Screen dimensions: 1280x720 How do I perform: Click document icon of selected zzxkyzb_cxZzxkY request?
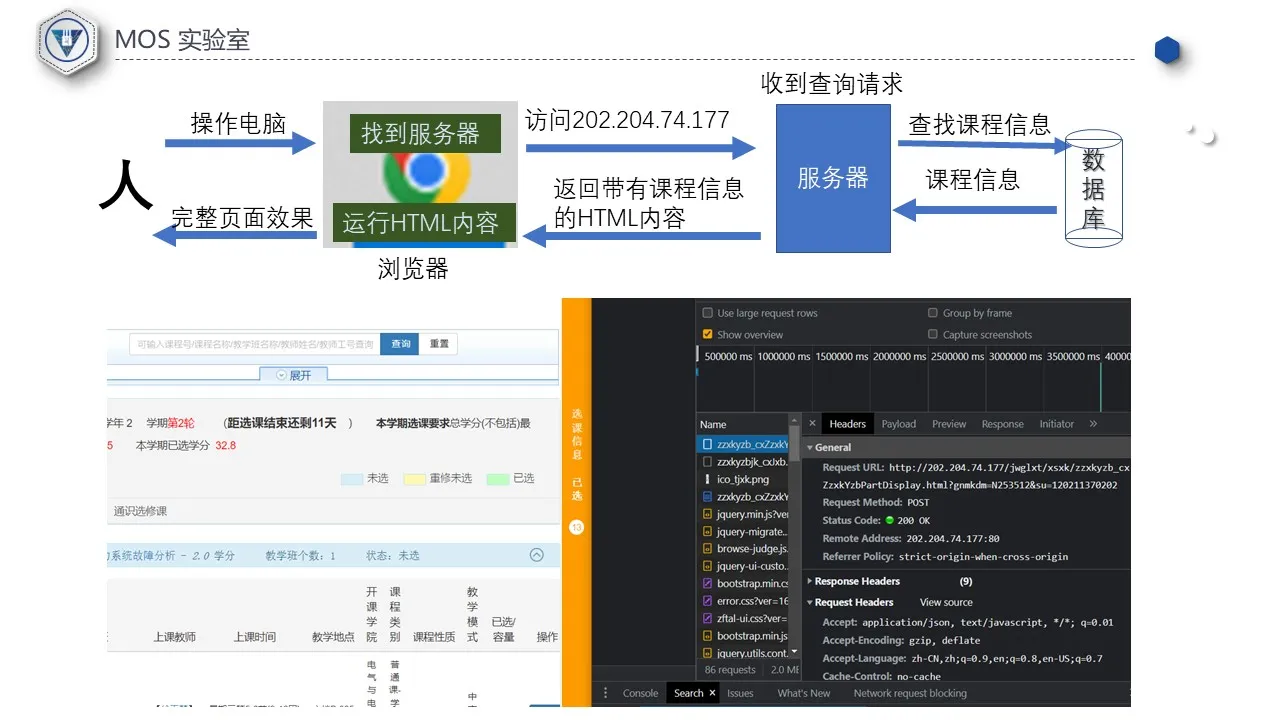[706, 444]
